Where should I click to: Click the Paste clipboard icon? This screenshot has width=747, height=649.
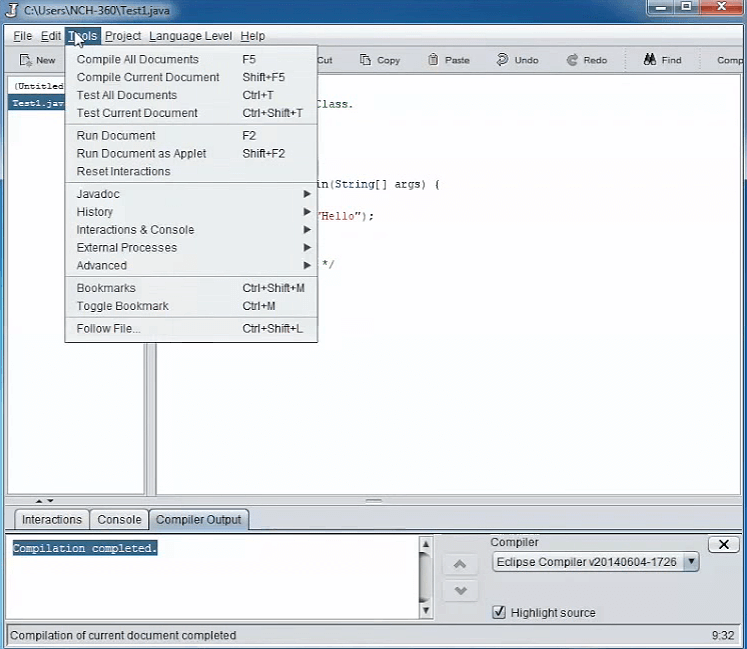(433, 60)
